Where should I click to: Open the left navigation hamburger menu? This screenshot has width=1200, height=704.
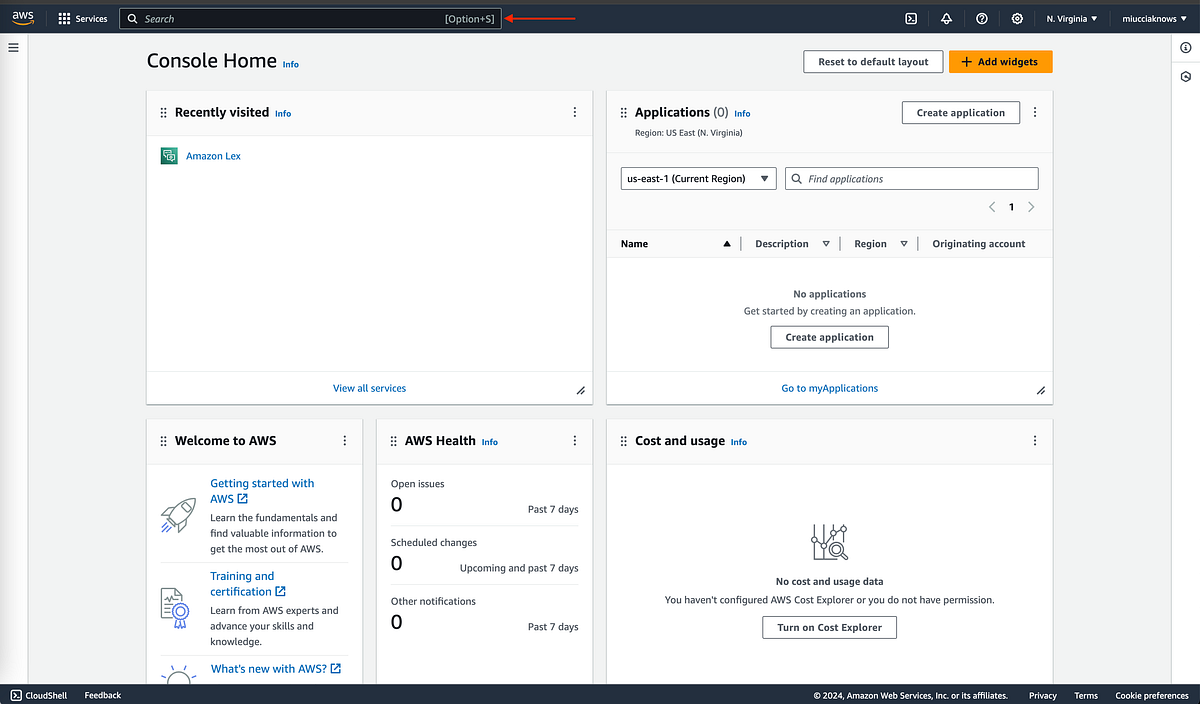[13, 47]
